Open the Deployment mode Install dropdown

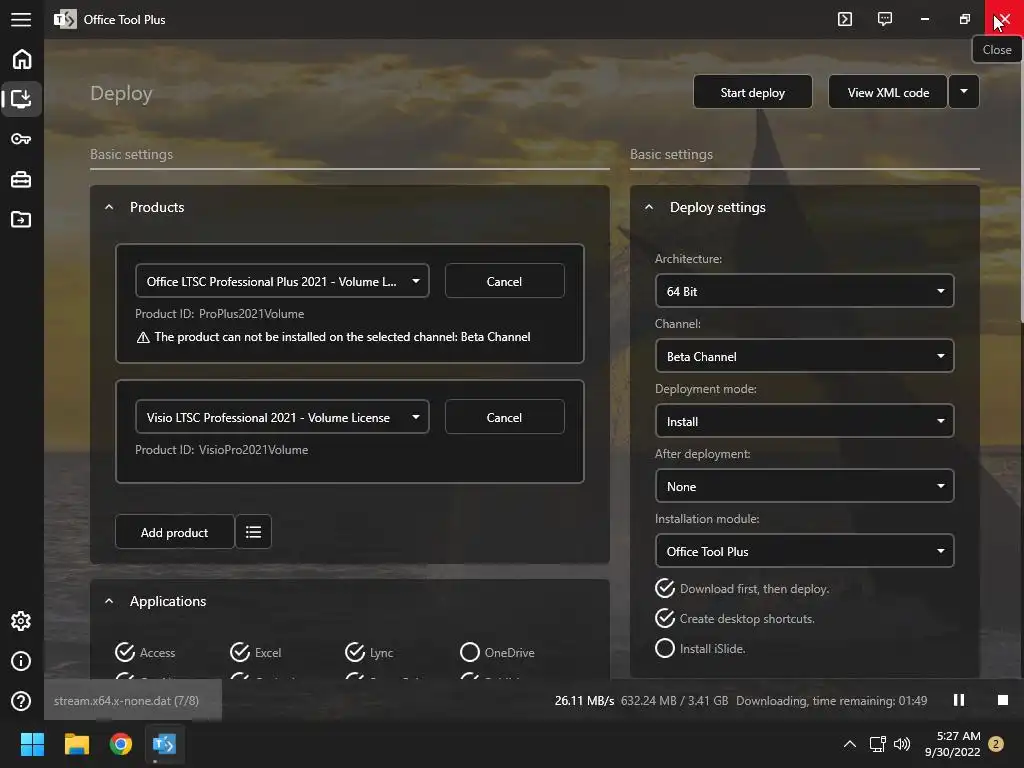point(805,421)
